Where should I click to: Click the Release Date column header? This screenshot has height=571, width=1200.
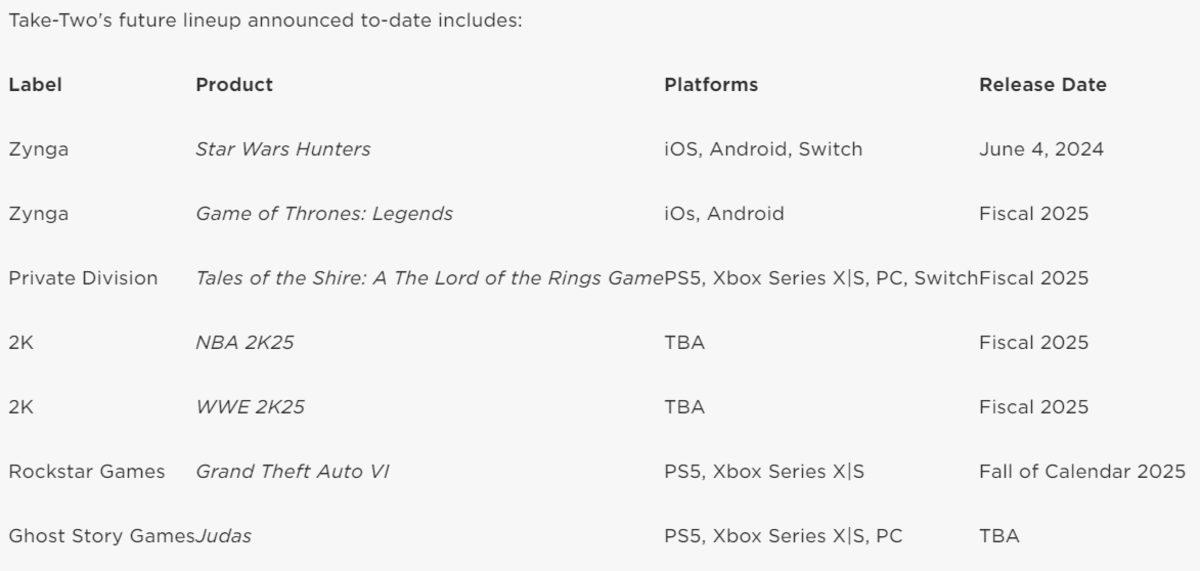click(x=1042, y=85)
